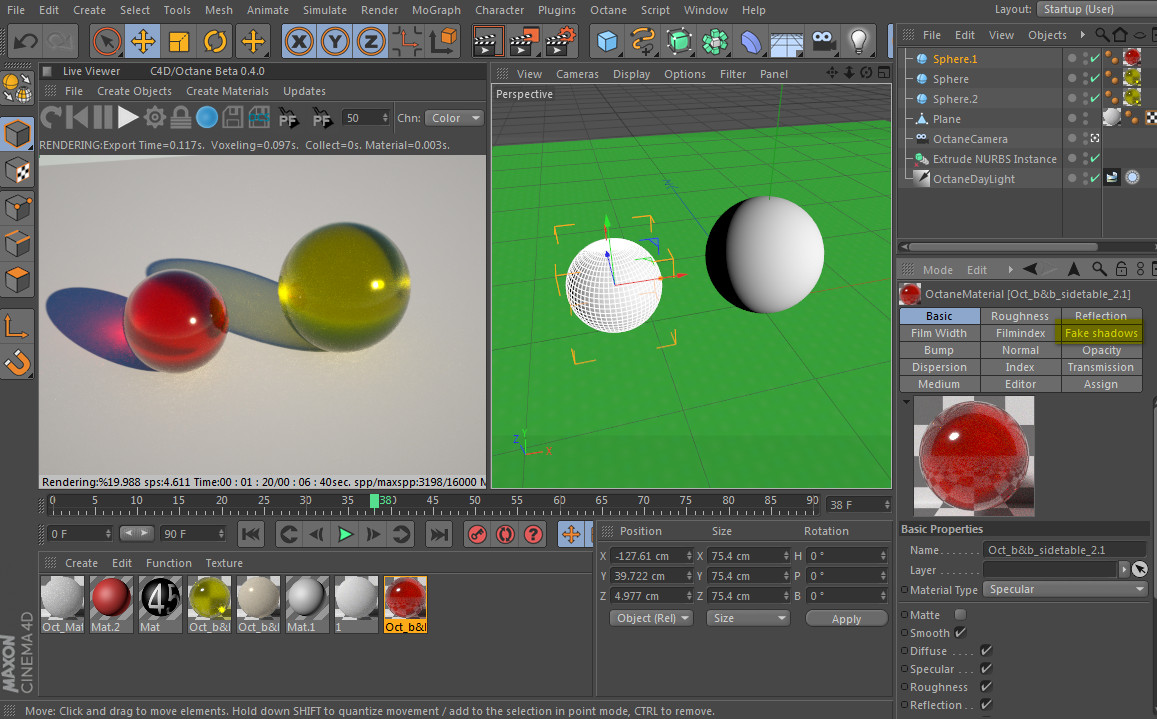Add a Camera object icon
This screenshot has width=1157, height=719.
pos(823,41)
